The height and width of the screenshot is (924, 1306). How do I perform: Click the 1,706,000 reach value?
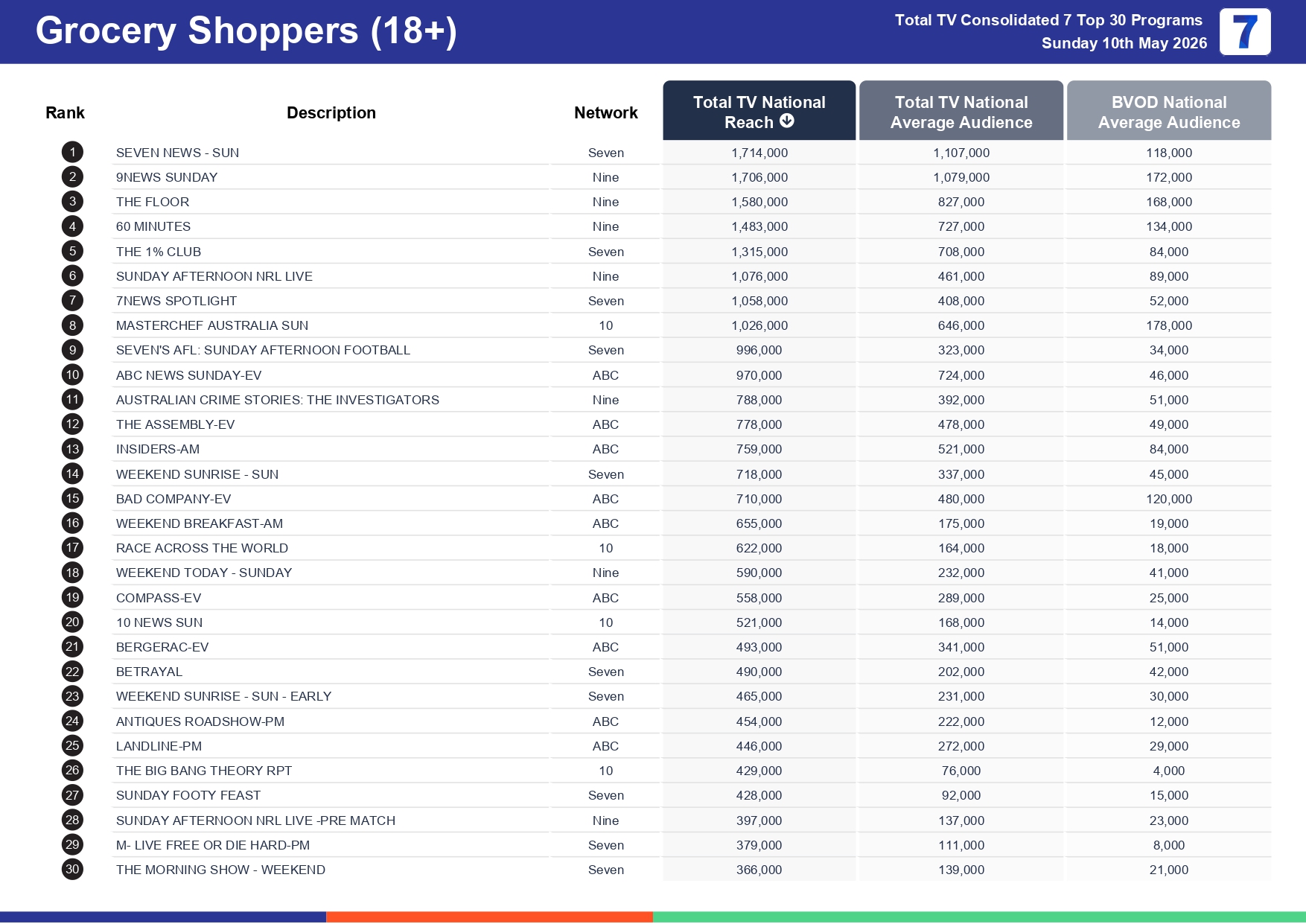(x=759, y=177)
